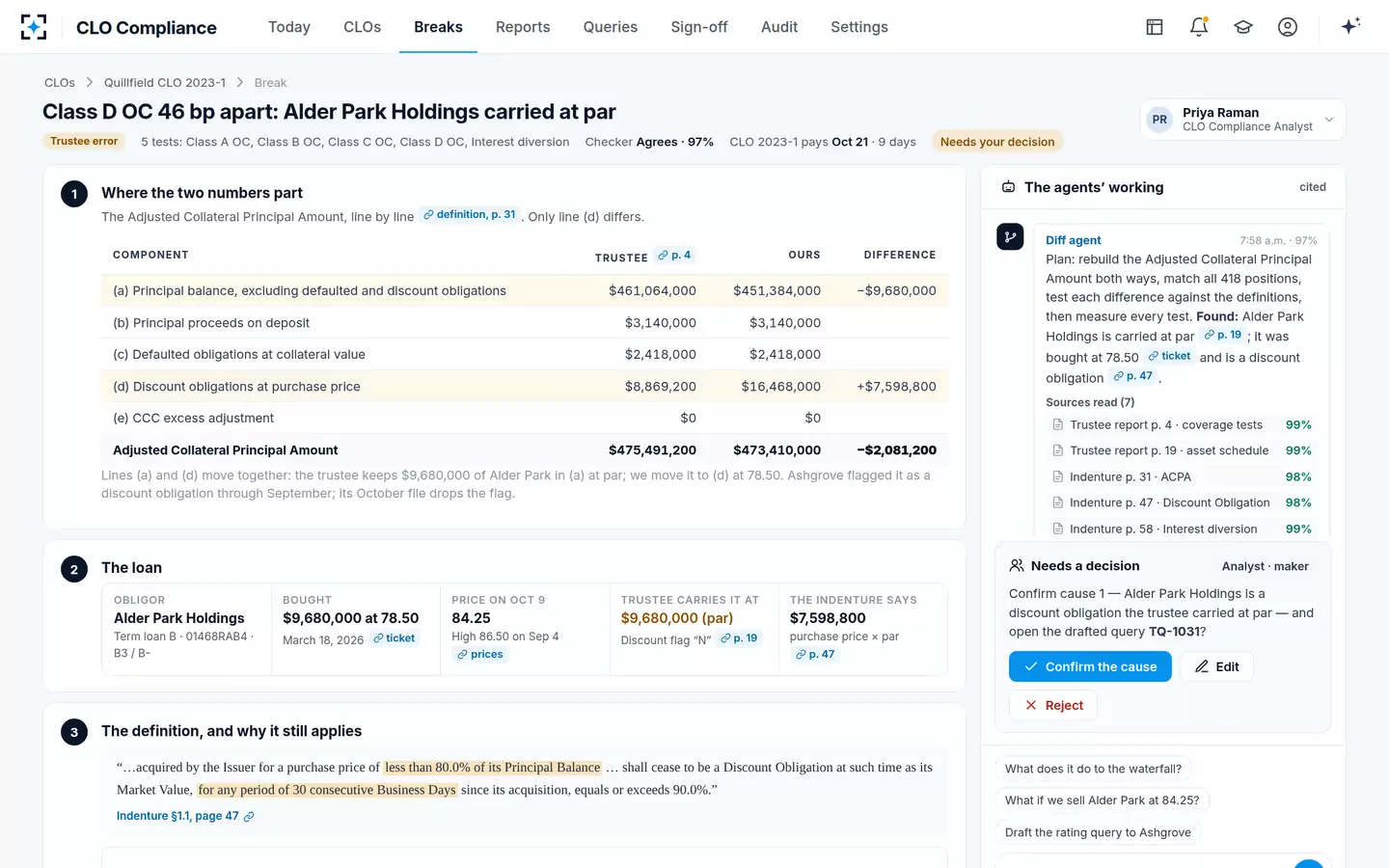Ask "What if we sell Alder Park at 84.25?"

click(1103, 800)
